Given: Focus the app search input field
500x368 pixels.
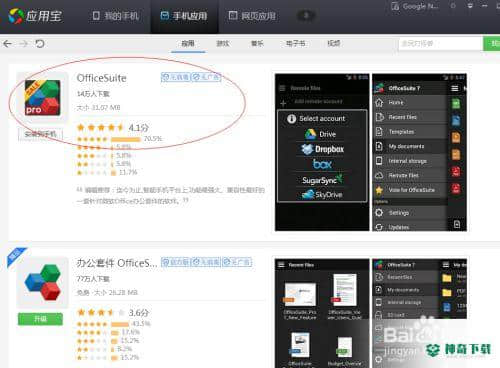Looking at the screenshot, I should tap(441, 44).
